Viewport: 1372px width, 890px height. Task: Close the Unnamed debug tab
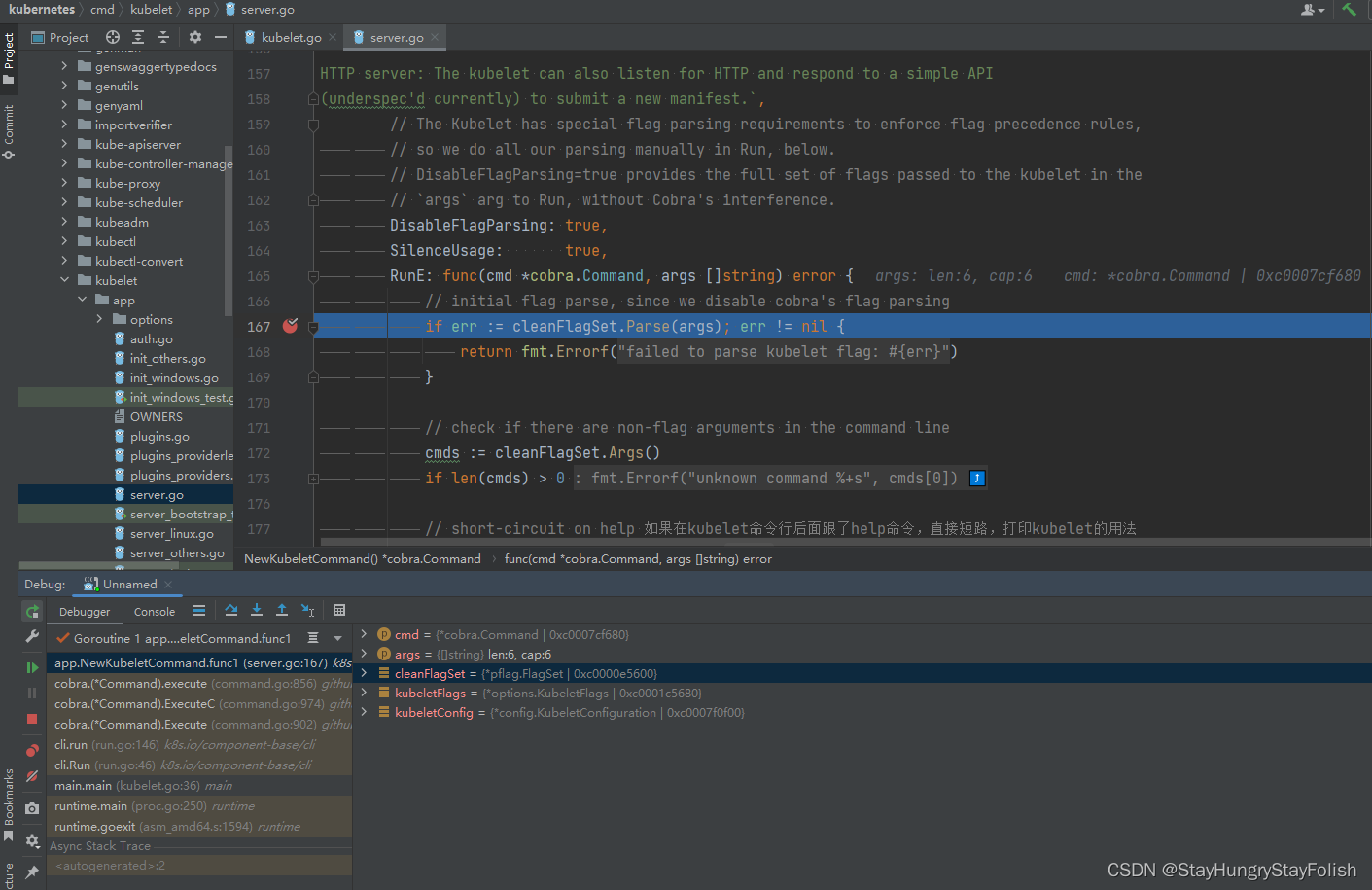168,585
